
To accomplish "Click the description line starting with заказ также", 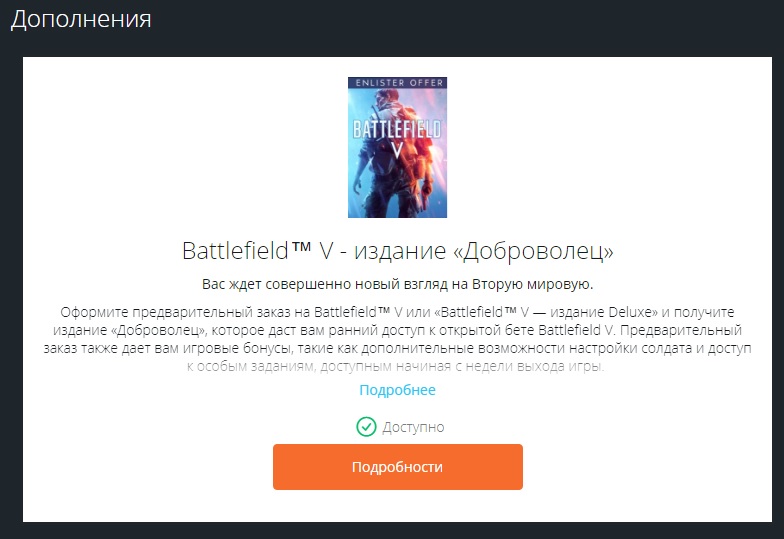I will [x=398, y=348].
